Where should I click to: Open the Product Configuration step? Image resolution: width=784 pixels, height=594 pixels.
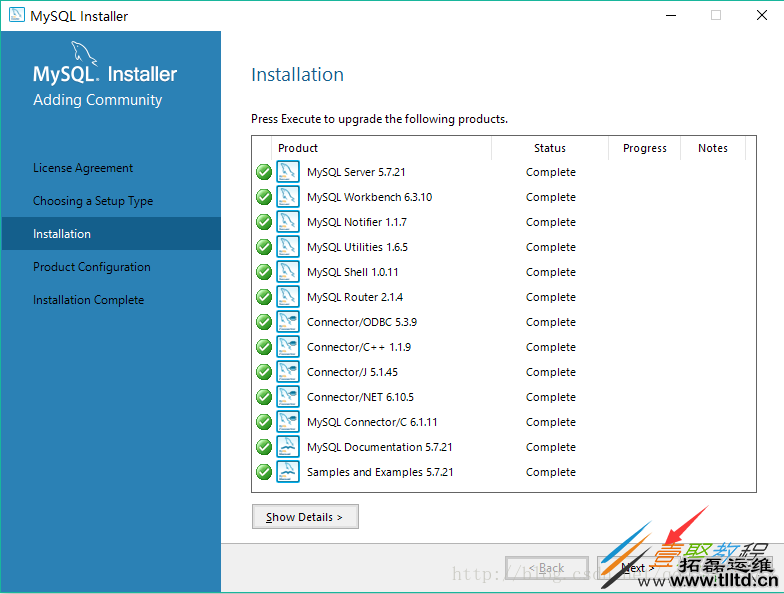pos(92,267)
